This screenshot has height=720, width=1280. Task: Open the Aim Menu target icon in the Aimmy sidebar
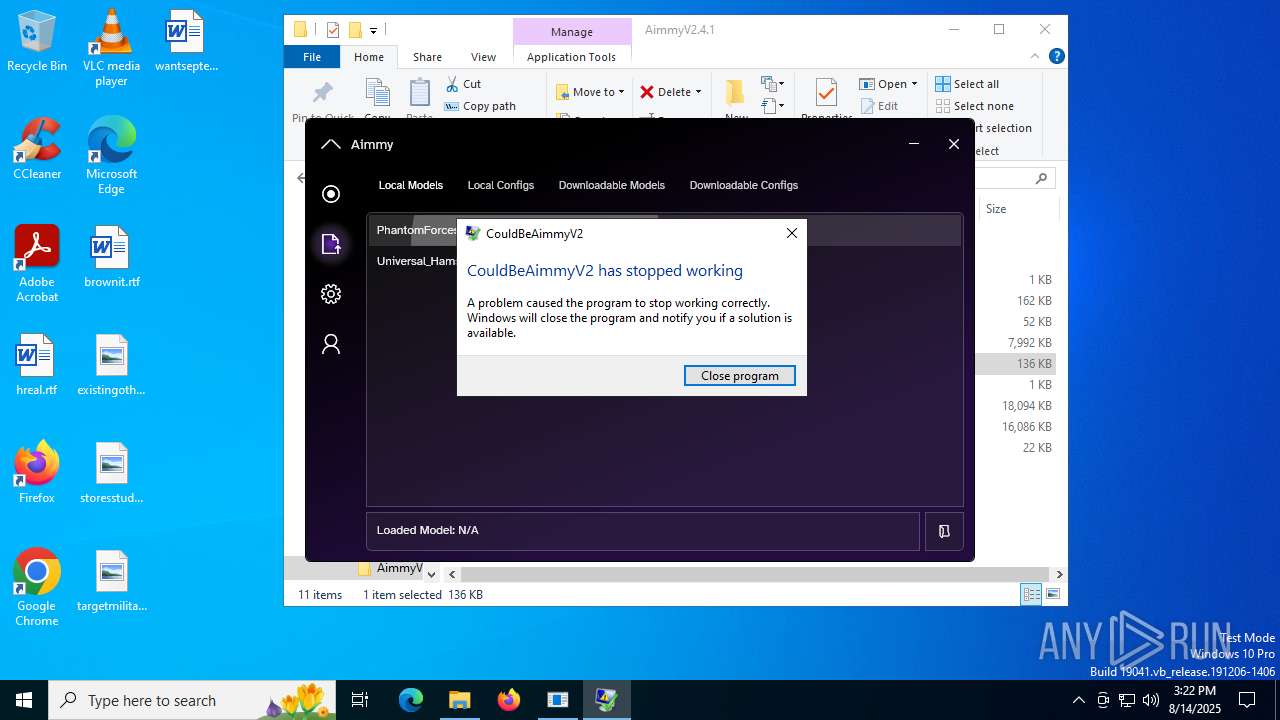point(331,194)
